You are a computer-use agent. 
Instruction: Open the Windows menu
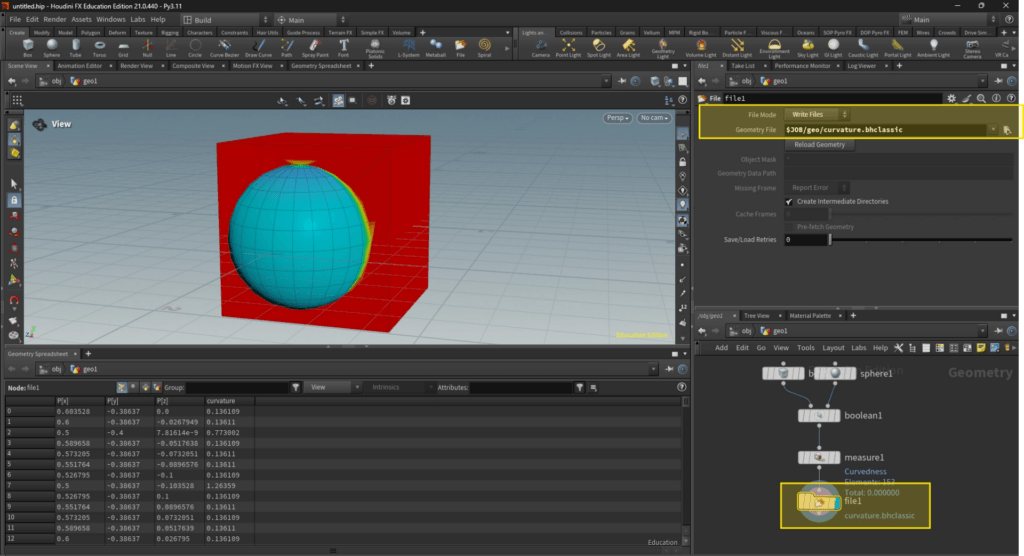tap(110, 20)
